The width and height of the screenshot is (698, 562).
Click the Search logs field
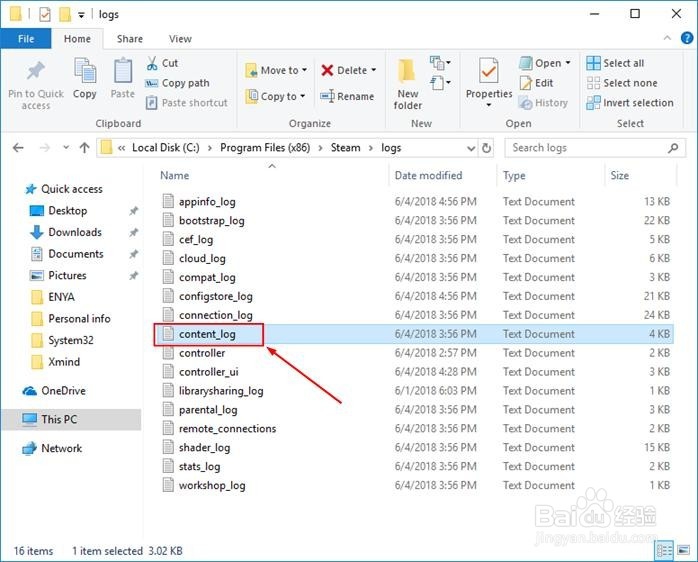point(595,148)
